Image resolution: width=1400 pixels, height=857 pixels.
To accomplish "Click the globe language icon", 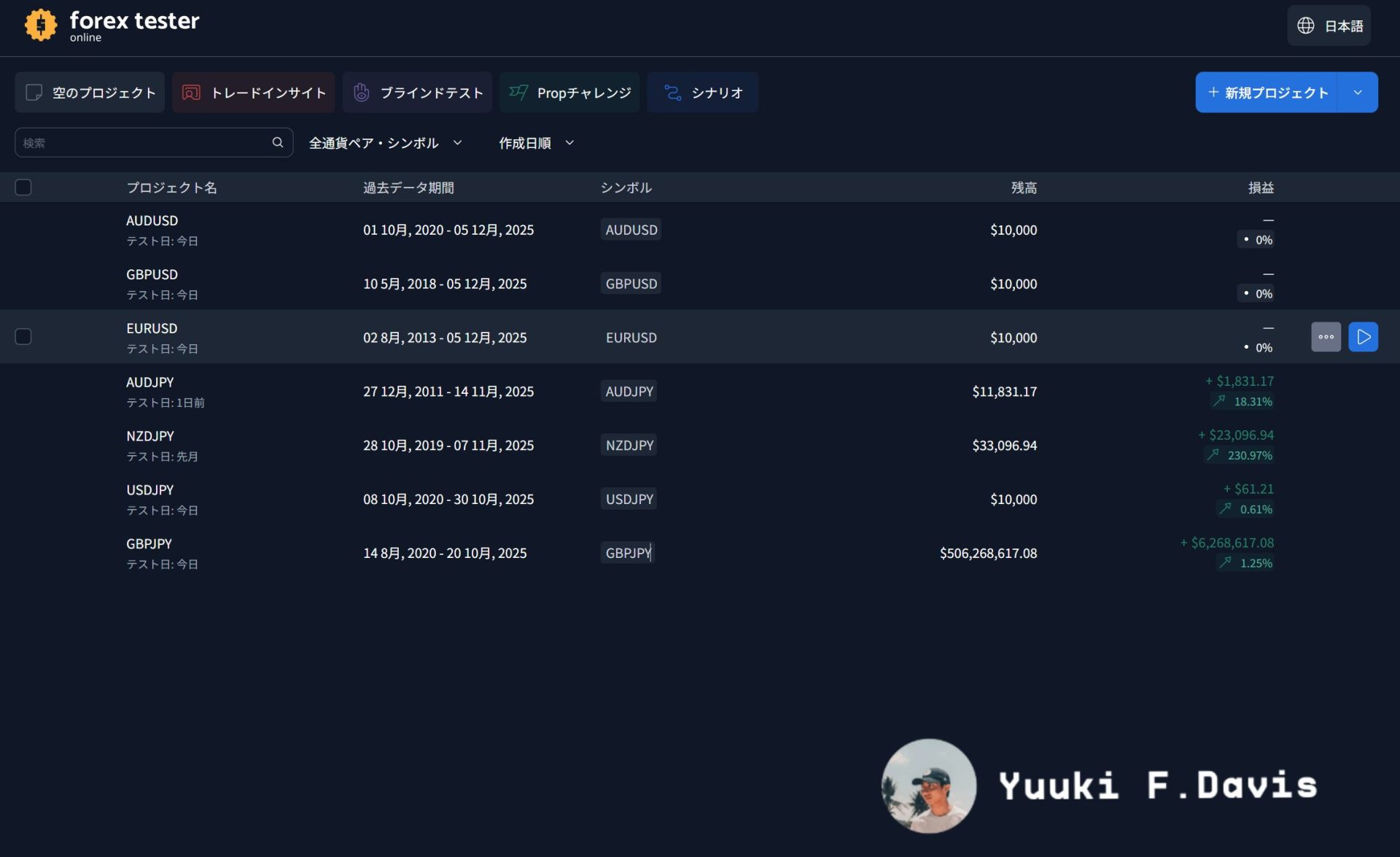I will (x=1307, y=26).
